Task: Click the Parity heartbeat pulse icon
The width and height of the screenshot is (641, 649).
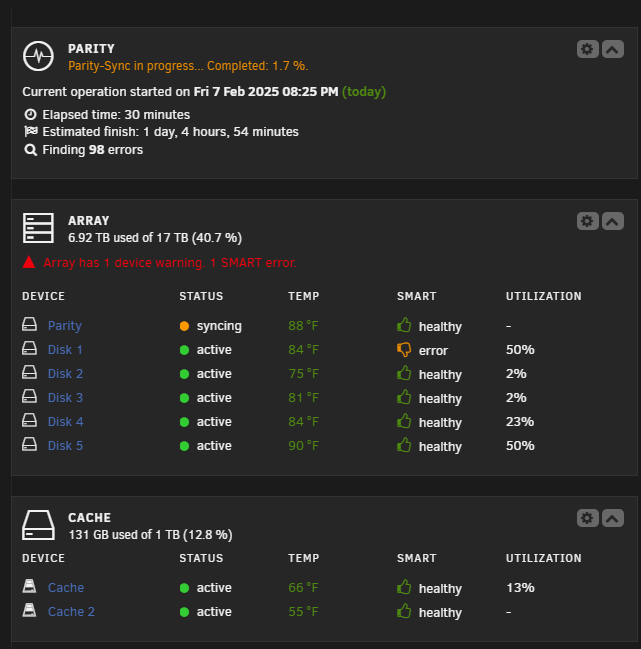Action: [x=38, y=56]
